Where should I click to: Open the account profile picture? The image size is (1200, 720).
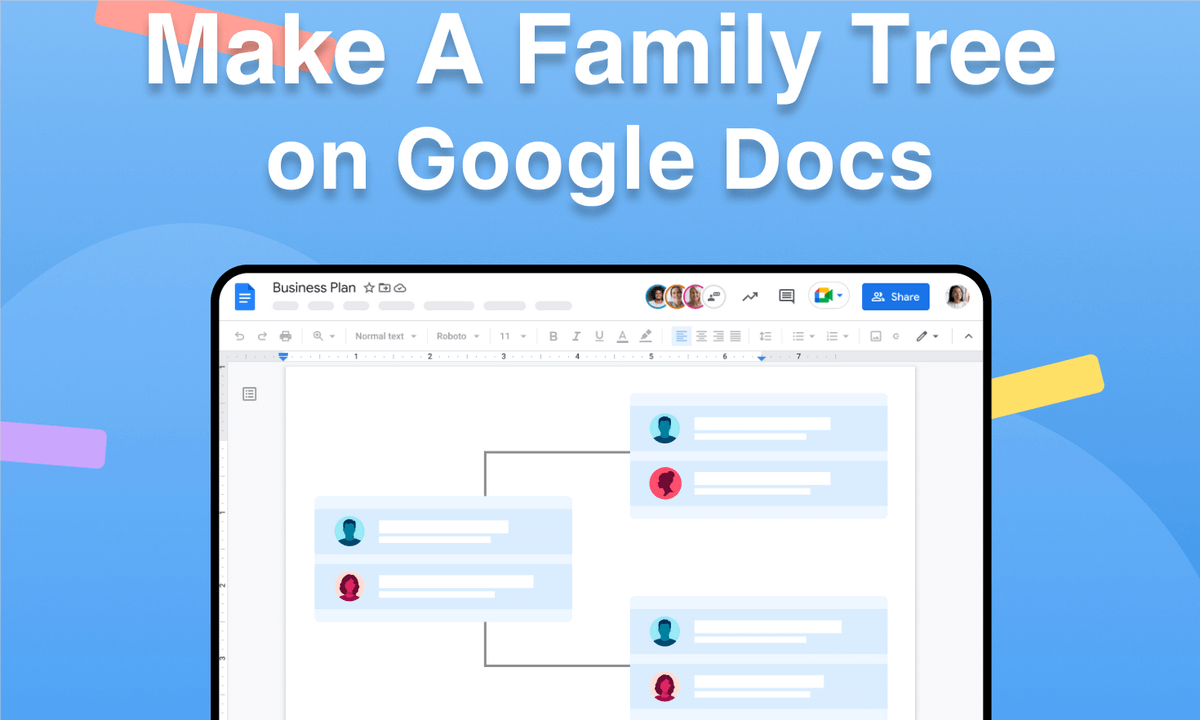957,296
